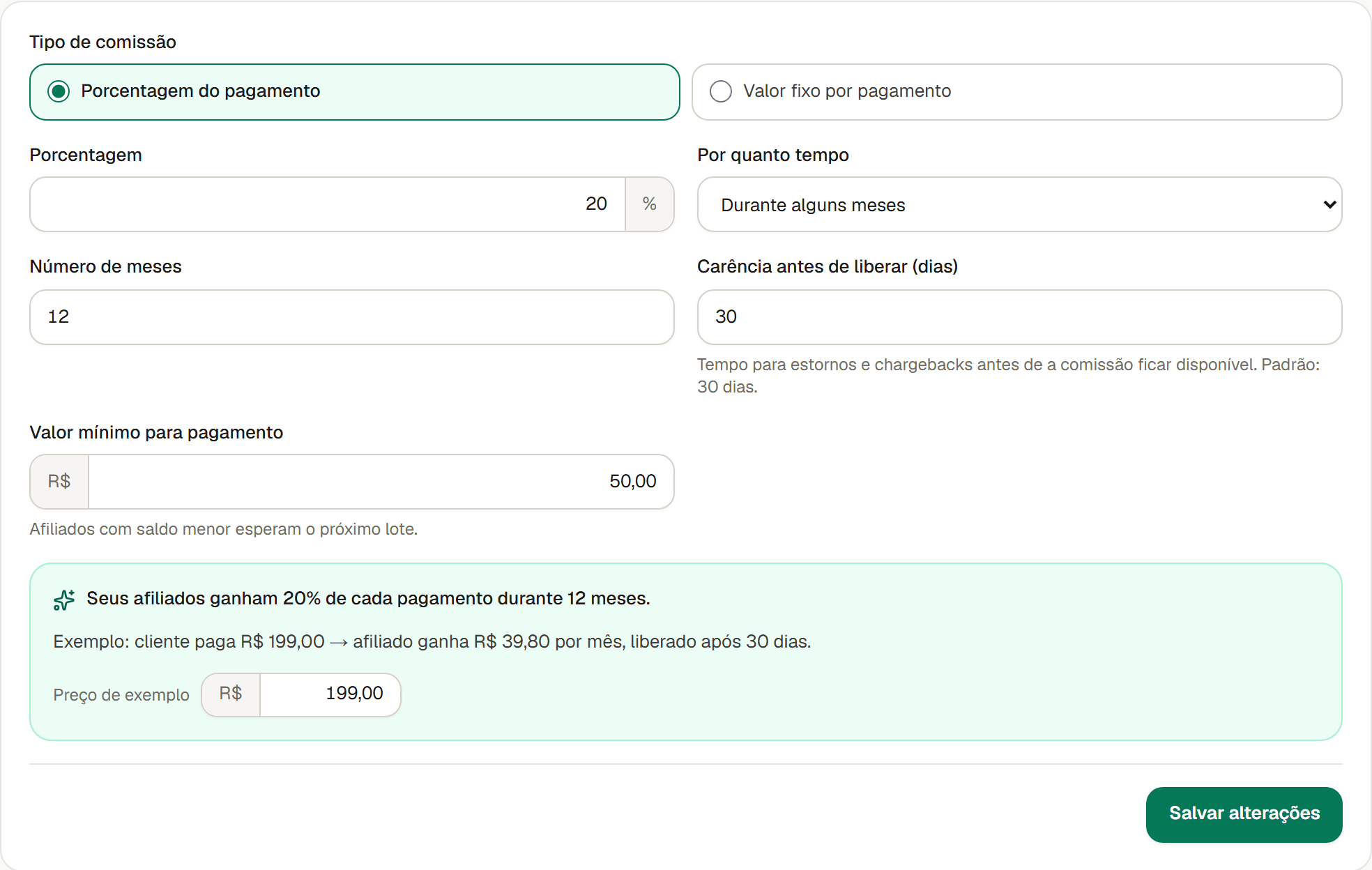Choose 'Valor fixo por pagamento' radio option

[x=1016, y=92]
